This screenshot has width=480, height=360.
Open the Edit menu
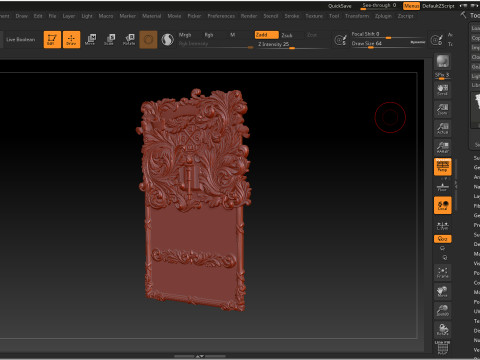coord(38,16)
